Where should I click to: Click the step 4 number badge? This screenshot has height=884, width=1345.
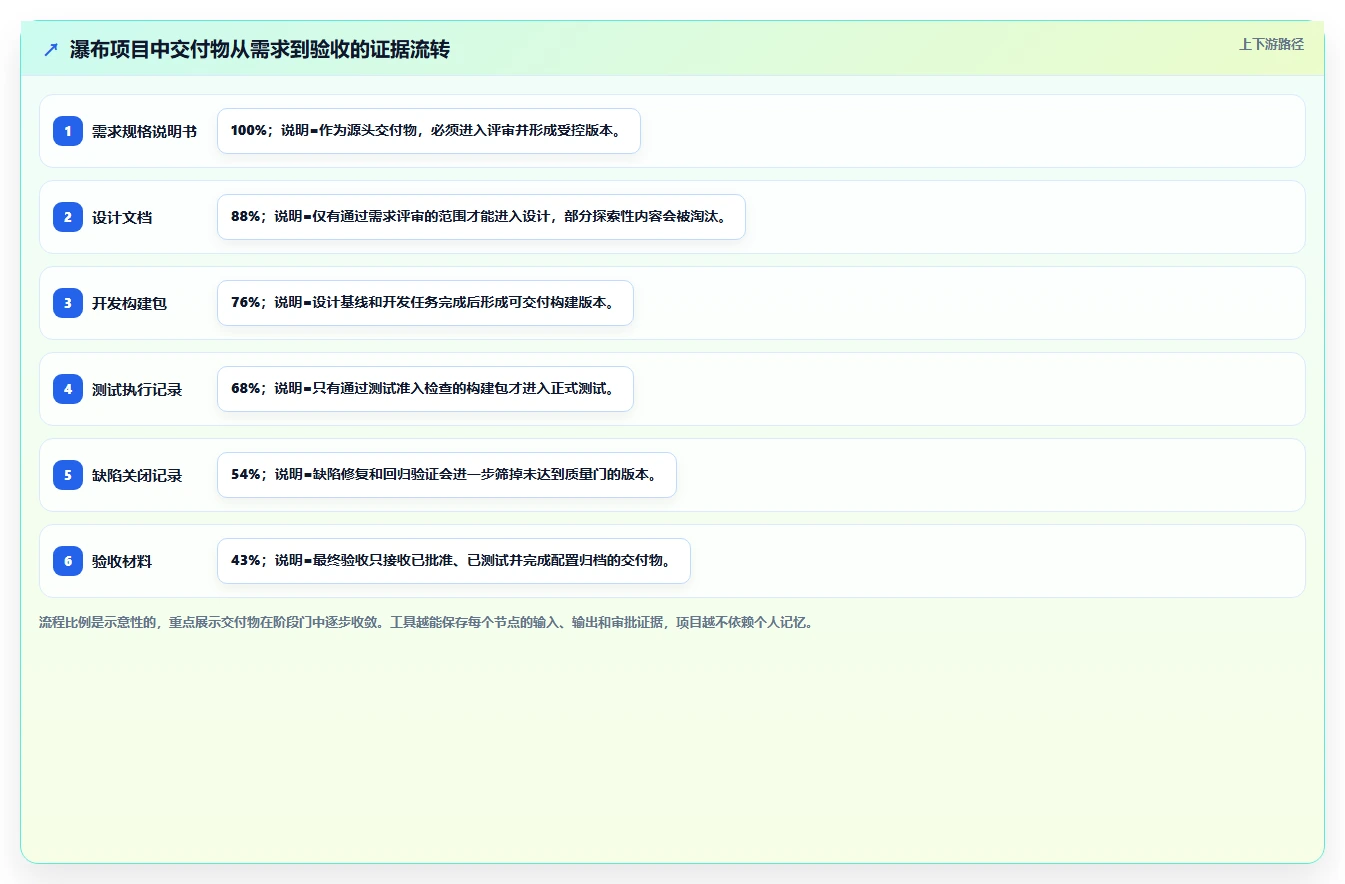pos(68,389)
